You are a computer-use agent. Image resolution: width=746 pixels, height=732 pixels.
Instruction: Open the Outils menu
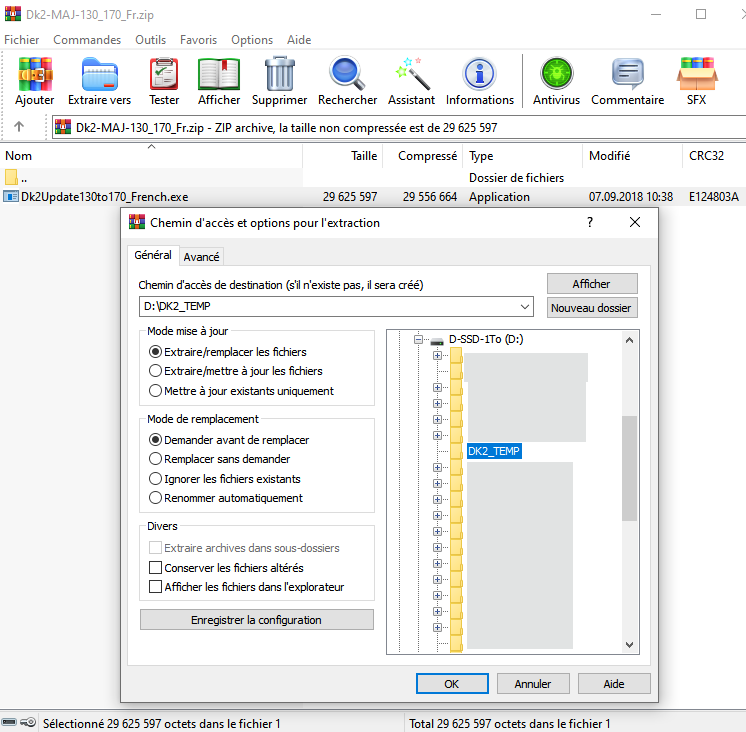tap(150, 40)
